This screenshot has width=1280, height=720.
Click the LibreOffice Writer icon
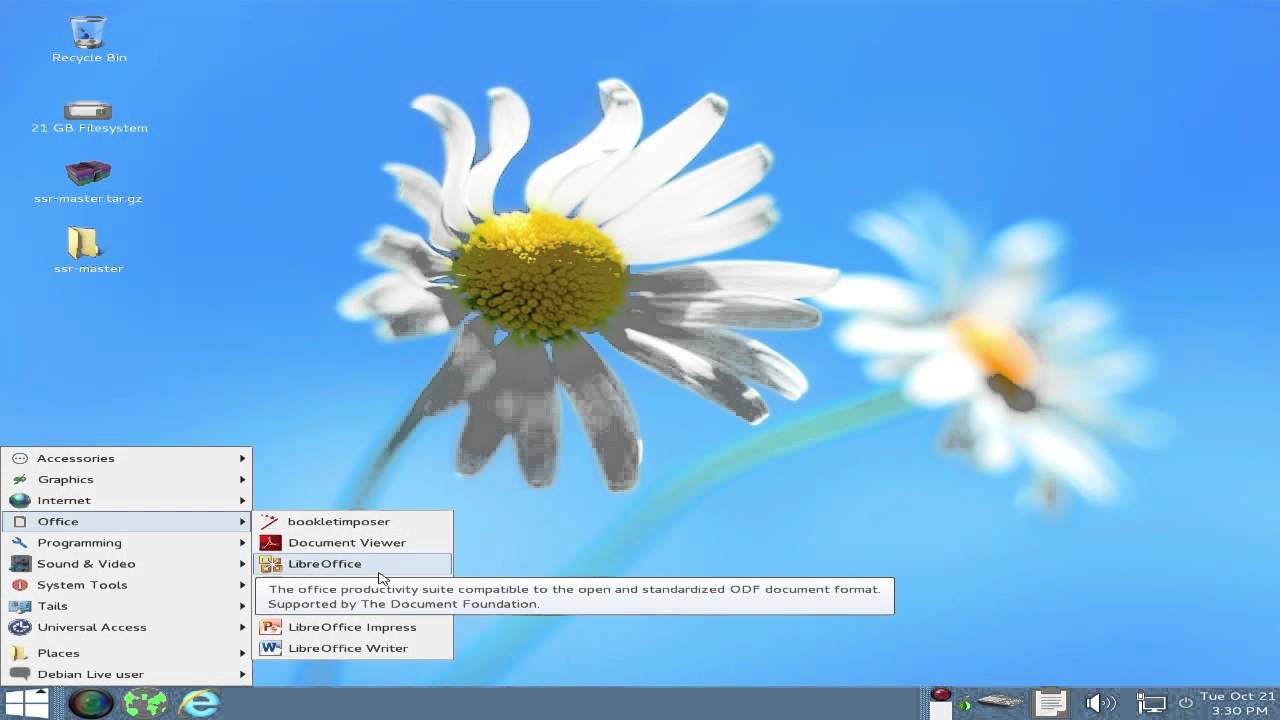[x=270, y=648]
